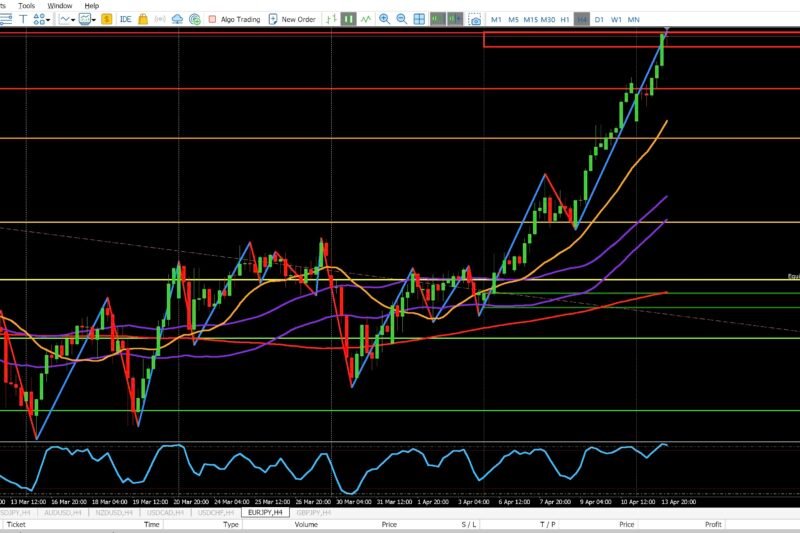Select the text label drawing tool

coord(23,19)
